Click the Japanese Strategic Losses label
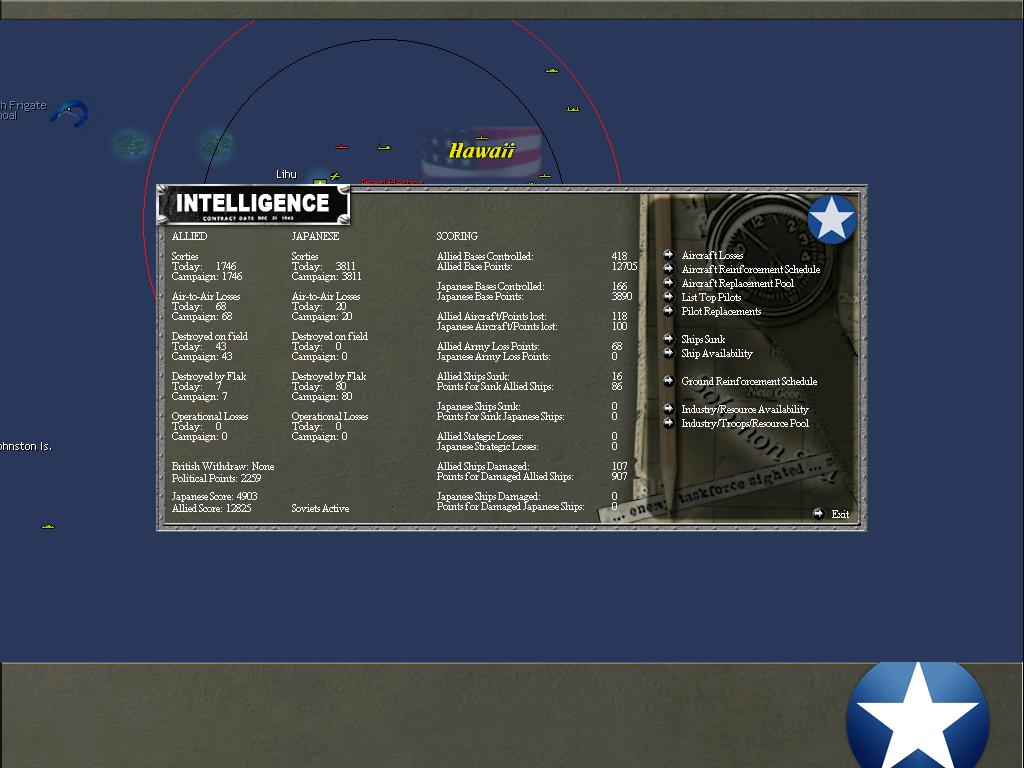The image size is (1024, 768). pyautogui.click(x=487, y=446)
